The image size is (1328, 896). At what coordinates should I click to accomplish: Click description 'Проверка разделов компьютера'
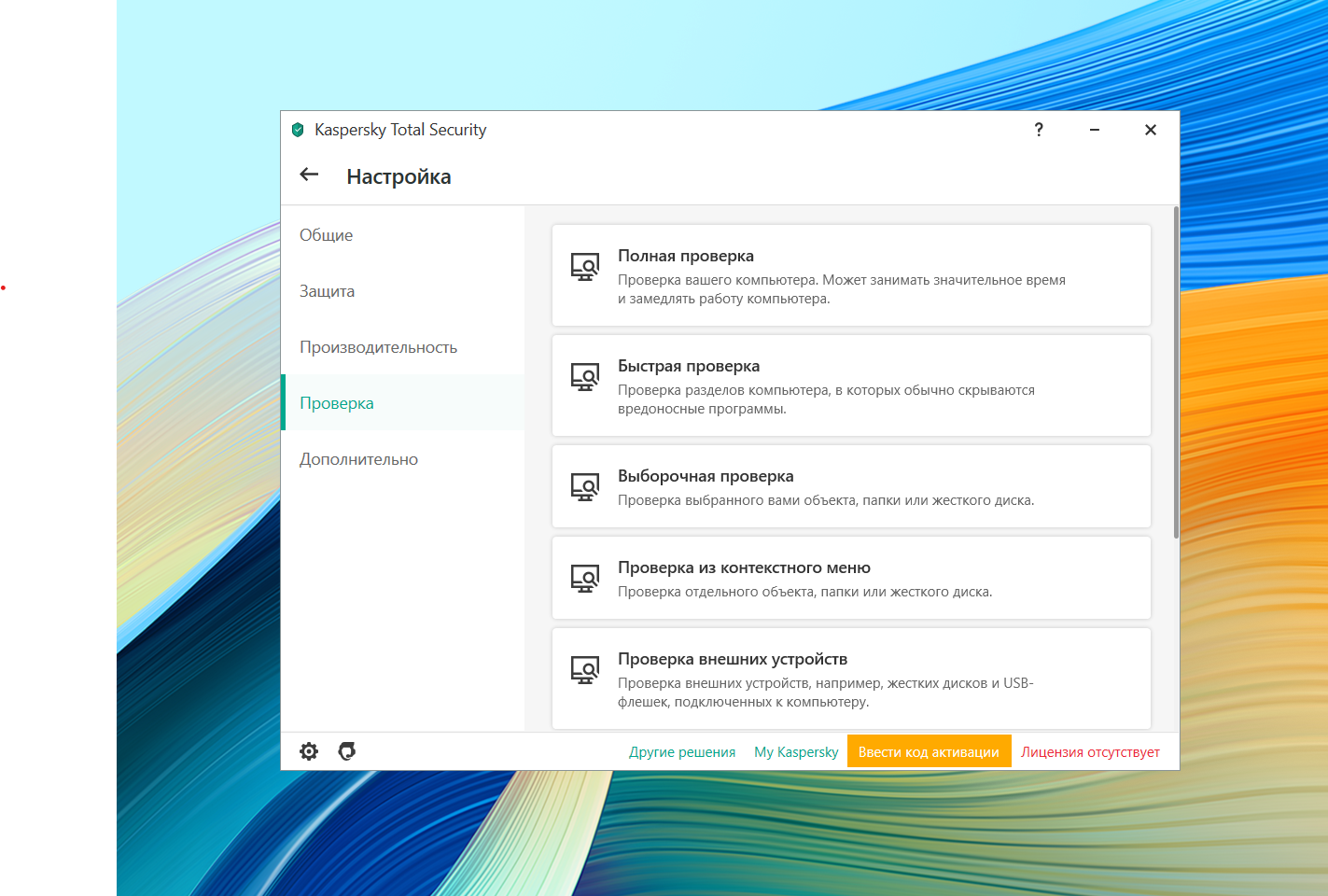826,399
